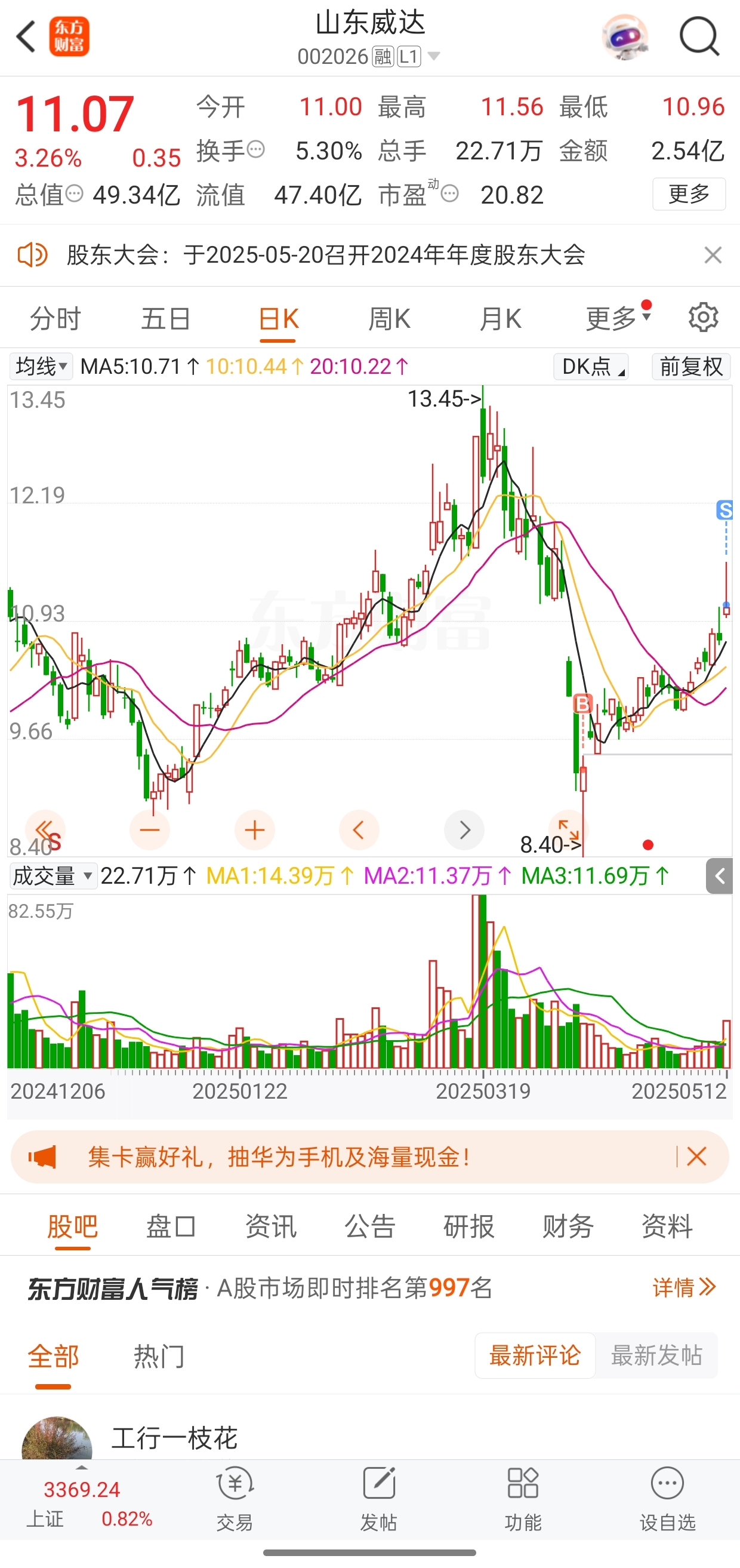Tap 上证 index ticker at bottom

tap(90, 1503)
